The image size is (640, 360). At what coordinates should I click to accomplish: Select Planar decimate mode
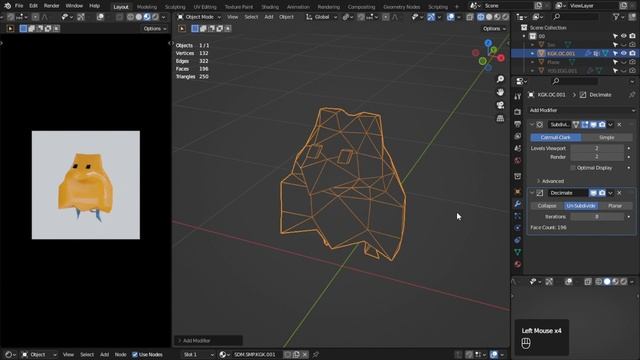tap(615, 206)
